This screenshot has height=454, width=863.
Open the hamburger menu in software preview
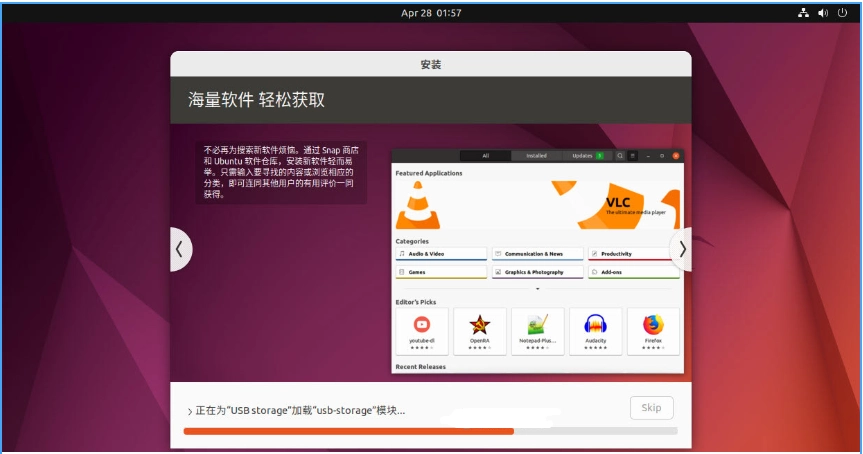[x=633, y=156]
